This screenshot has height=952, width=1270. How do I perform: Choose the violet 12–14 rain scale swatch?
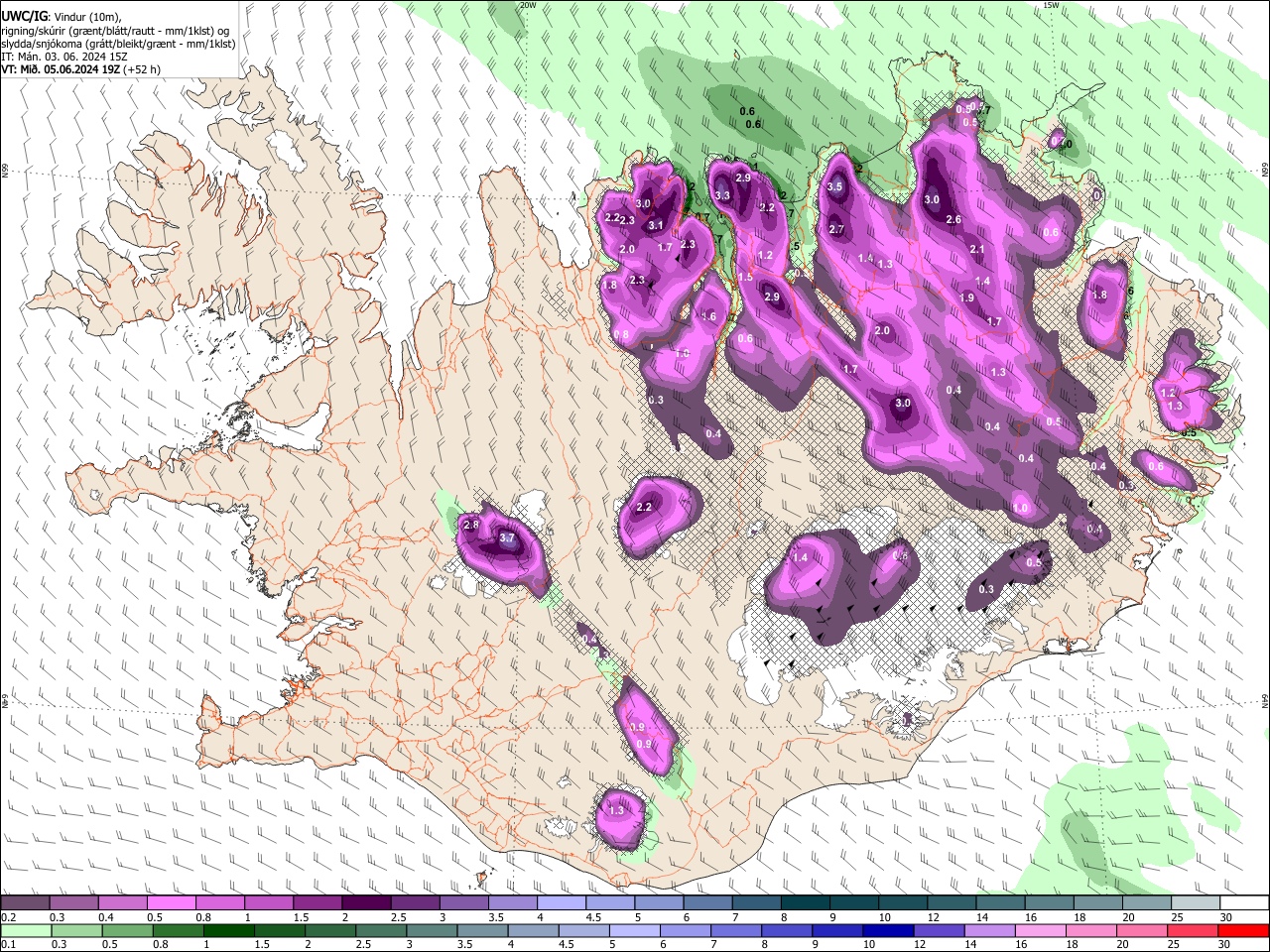[938, 930]
